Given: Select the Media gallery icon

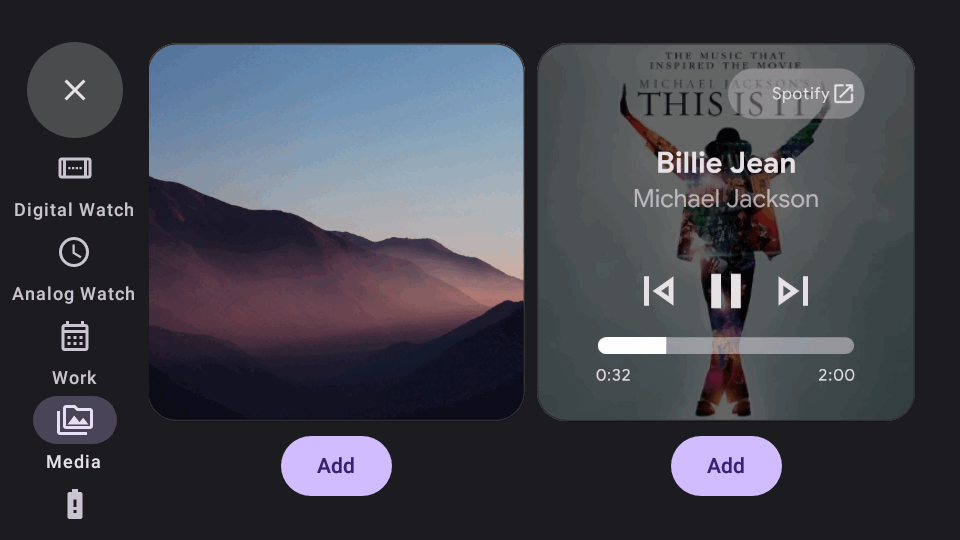Looking at the screenshot, I should pyautogui.click(x=75, y=420).
